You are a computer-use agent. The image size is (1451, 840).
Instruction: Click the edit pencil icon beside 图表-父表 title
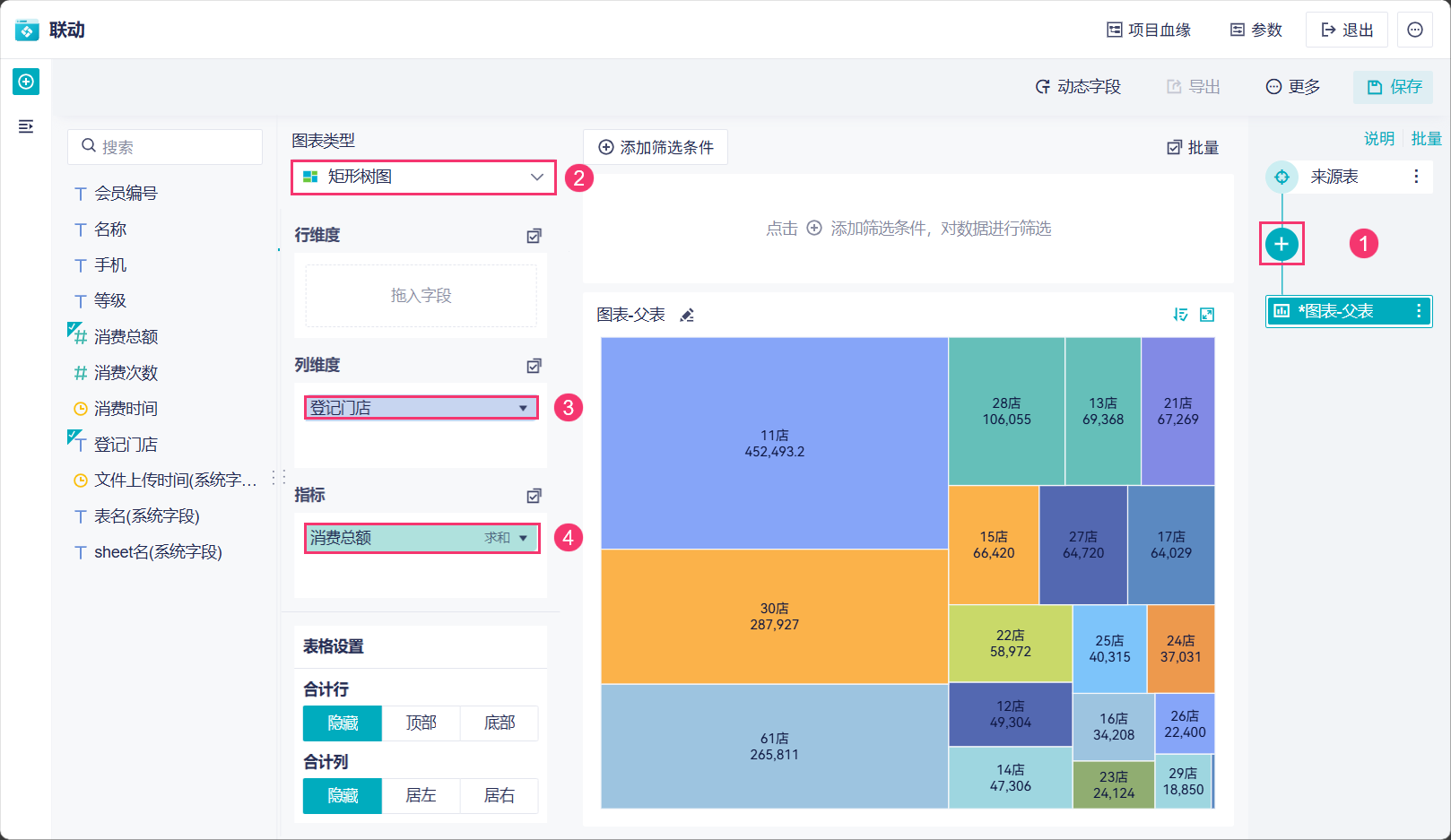687,315
